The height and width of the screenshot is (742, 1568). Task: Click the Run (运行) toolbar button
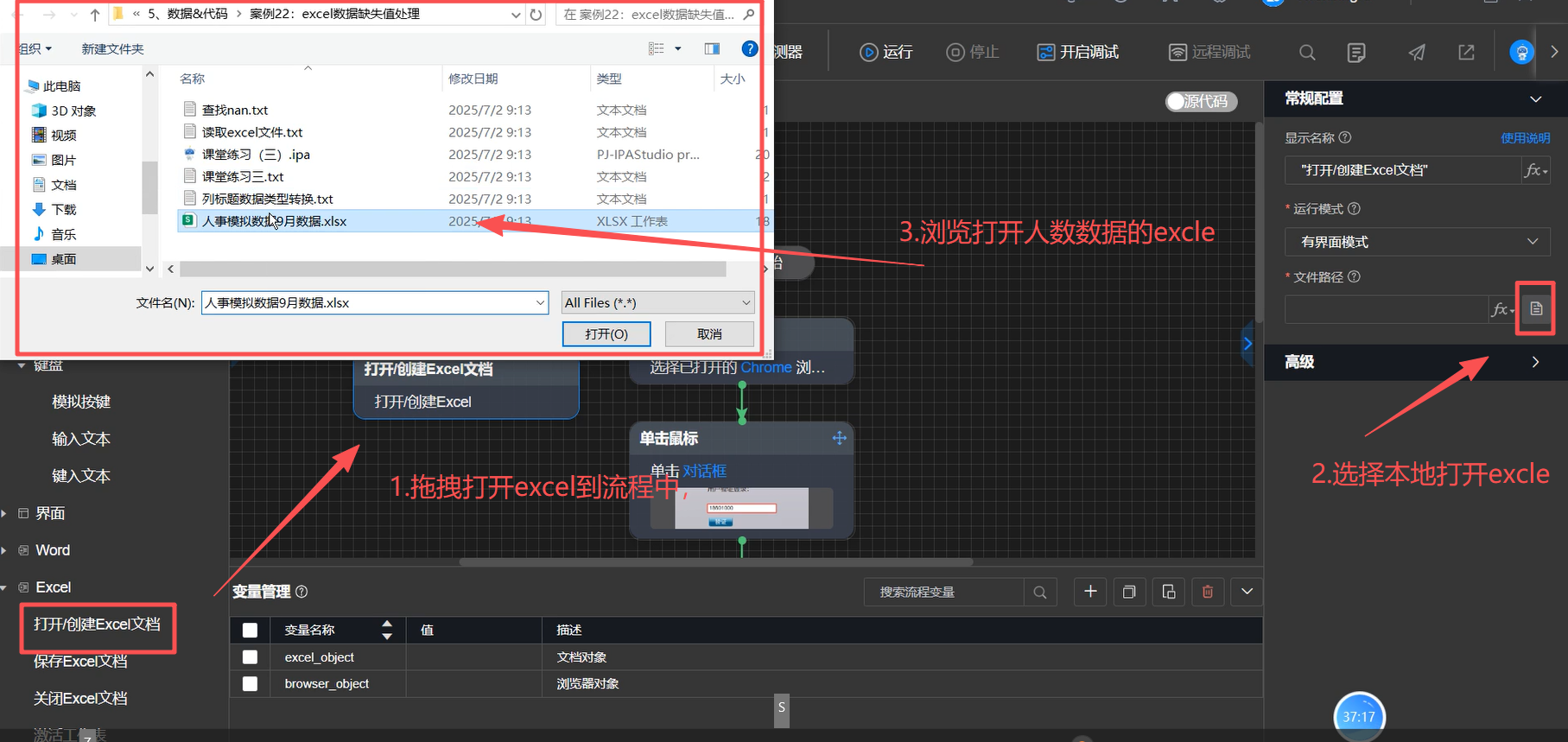[x=886, y=52]
